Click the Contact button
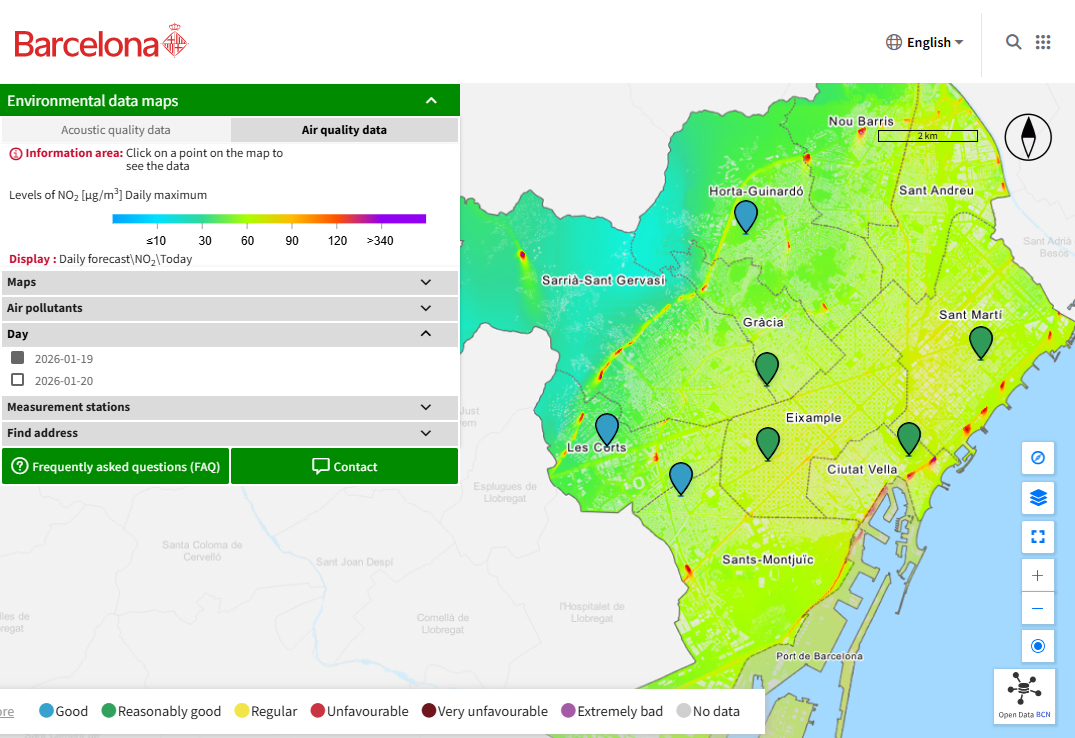 click(x=344, y=466)
